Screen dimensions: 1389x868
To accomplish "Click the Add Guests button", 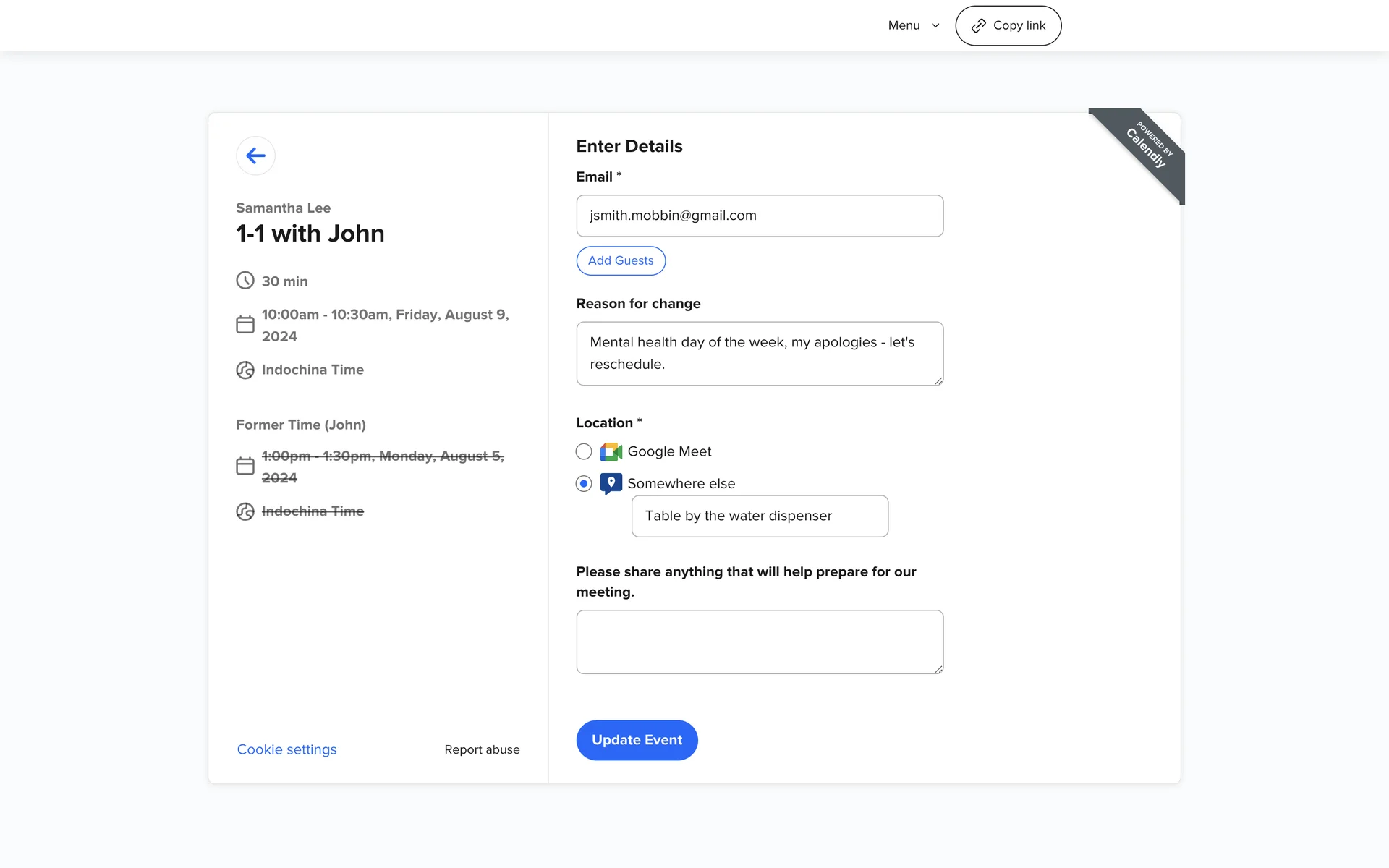I will coord(621,260).
